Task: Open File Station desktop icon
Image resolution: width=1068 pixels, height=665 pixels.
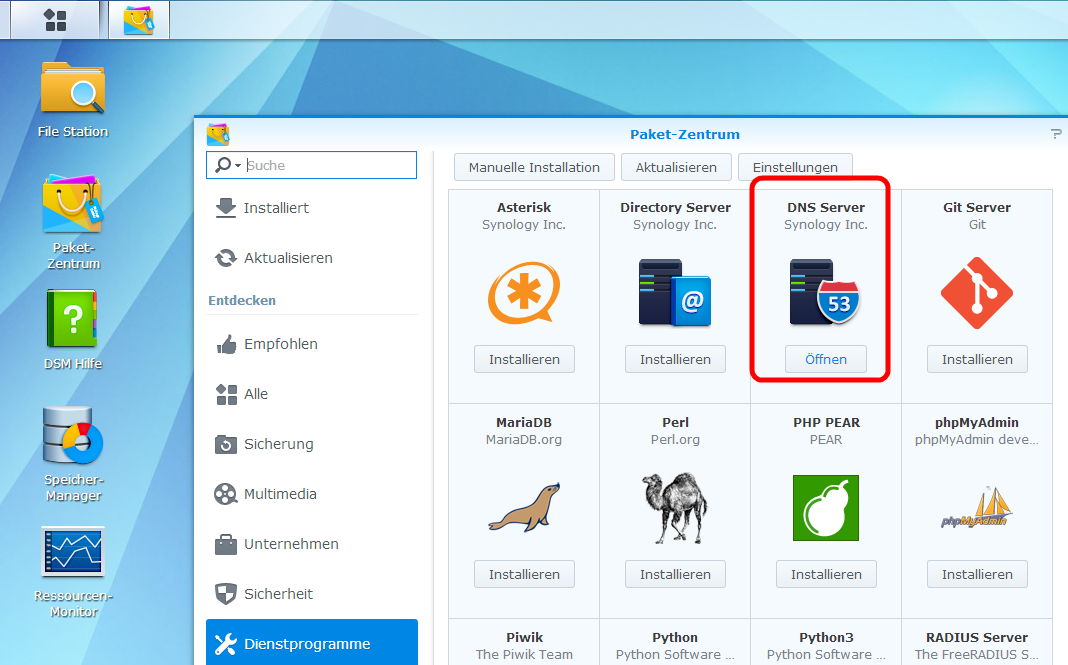Action: (x=73, y=89)
